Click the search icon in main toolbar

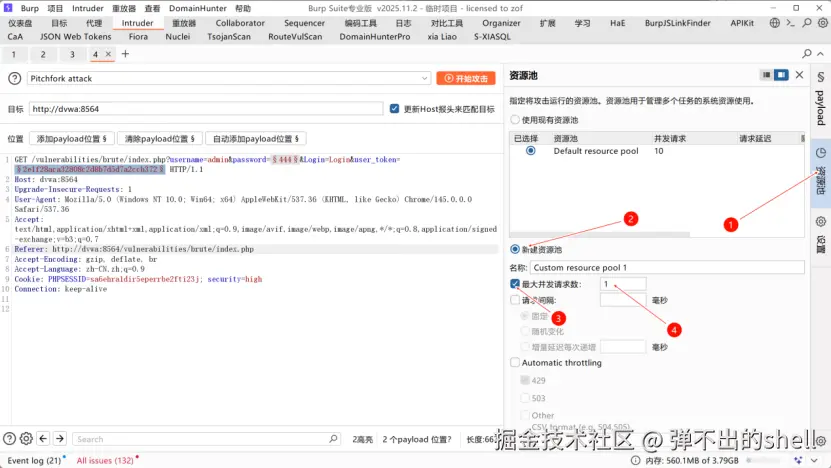pyautogui.click(x=807, y=23)
